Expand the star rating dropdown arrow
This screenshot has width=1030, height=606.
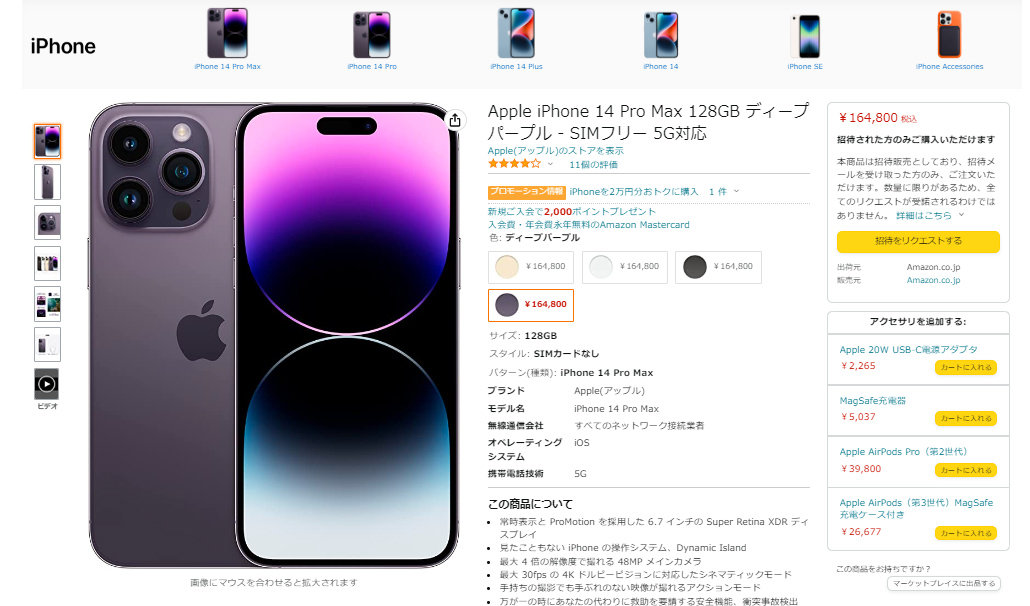550,164
